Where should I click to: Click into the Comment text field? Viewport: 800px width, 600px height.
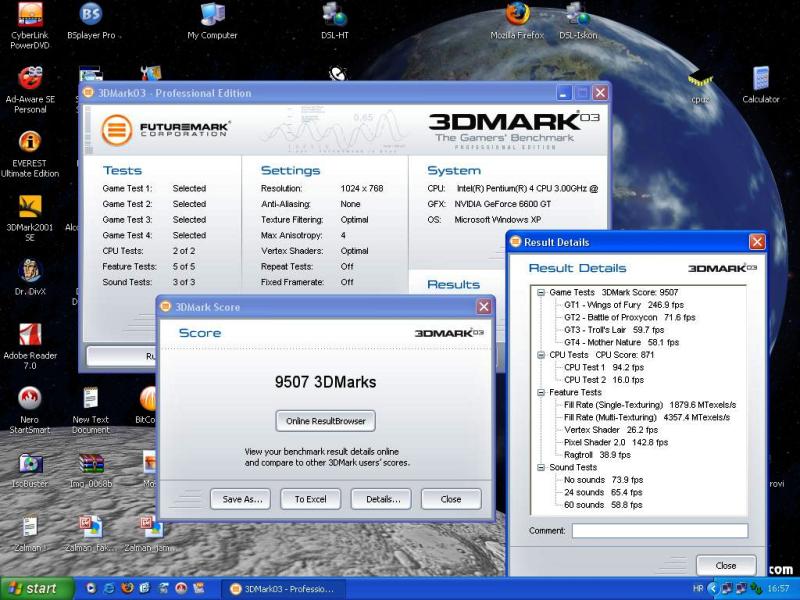(x=659, y=531)
